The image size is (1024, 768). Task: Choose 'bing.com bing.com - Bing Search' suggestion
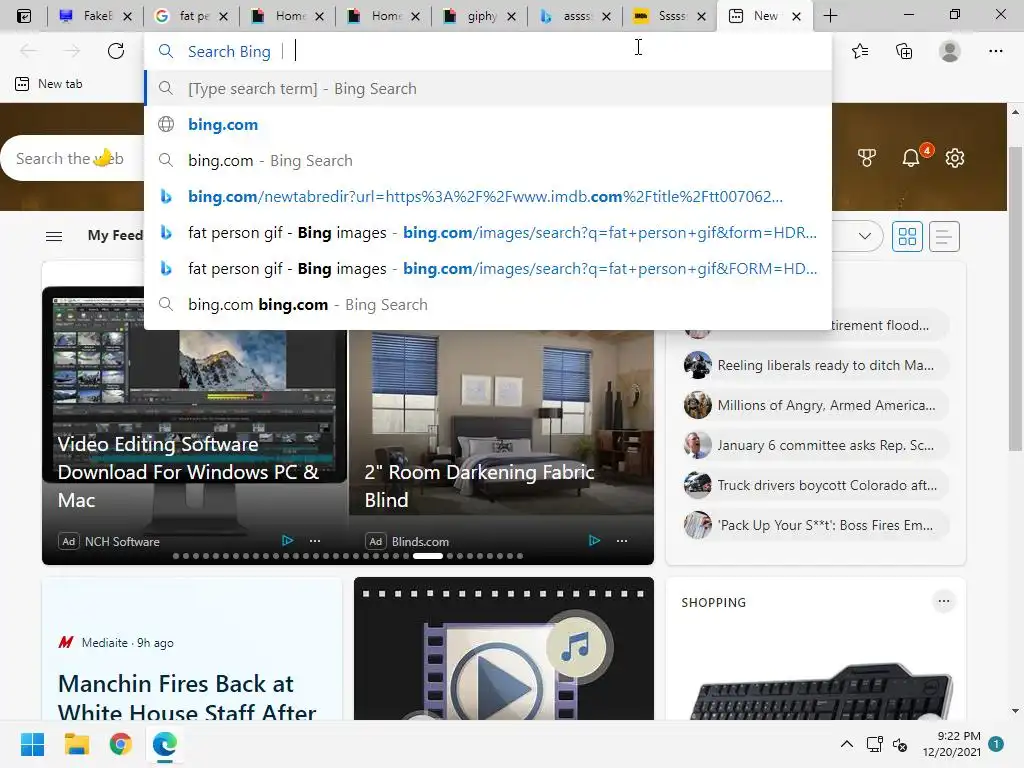click(488, 304)
